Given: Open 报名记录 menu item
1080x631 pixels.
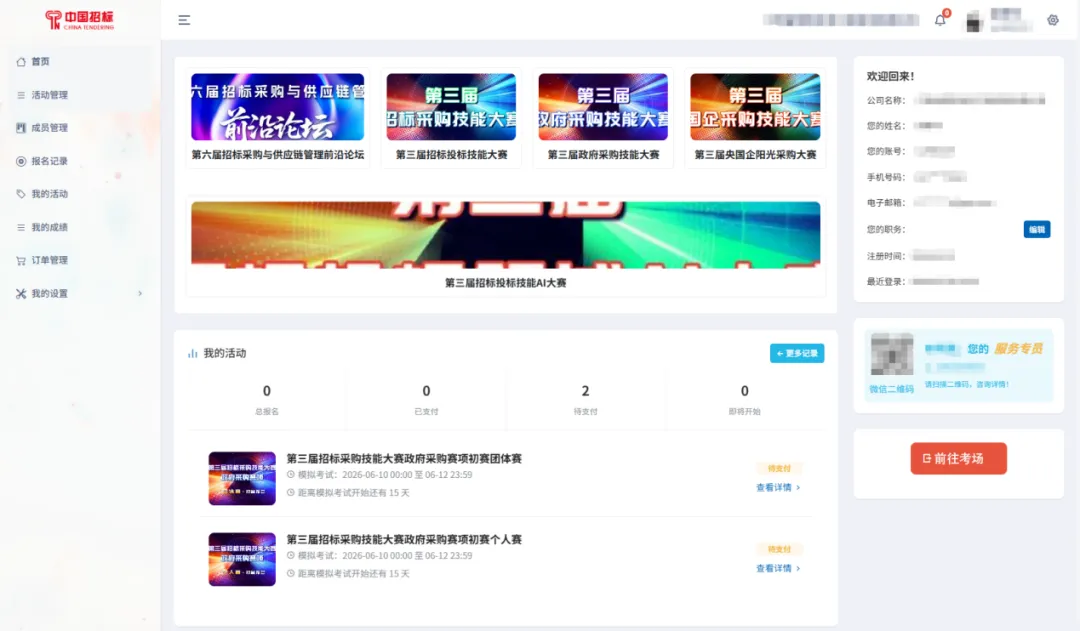Looking at the screenshot, I should click(x=50, y=161).
